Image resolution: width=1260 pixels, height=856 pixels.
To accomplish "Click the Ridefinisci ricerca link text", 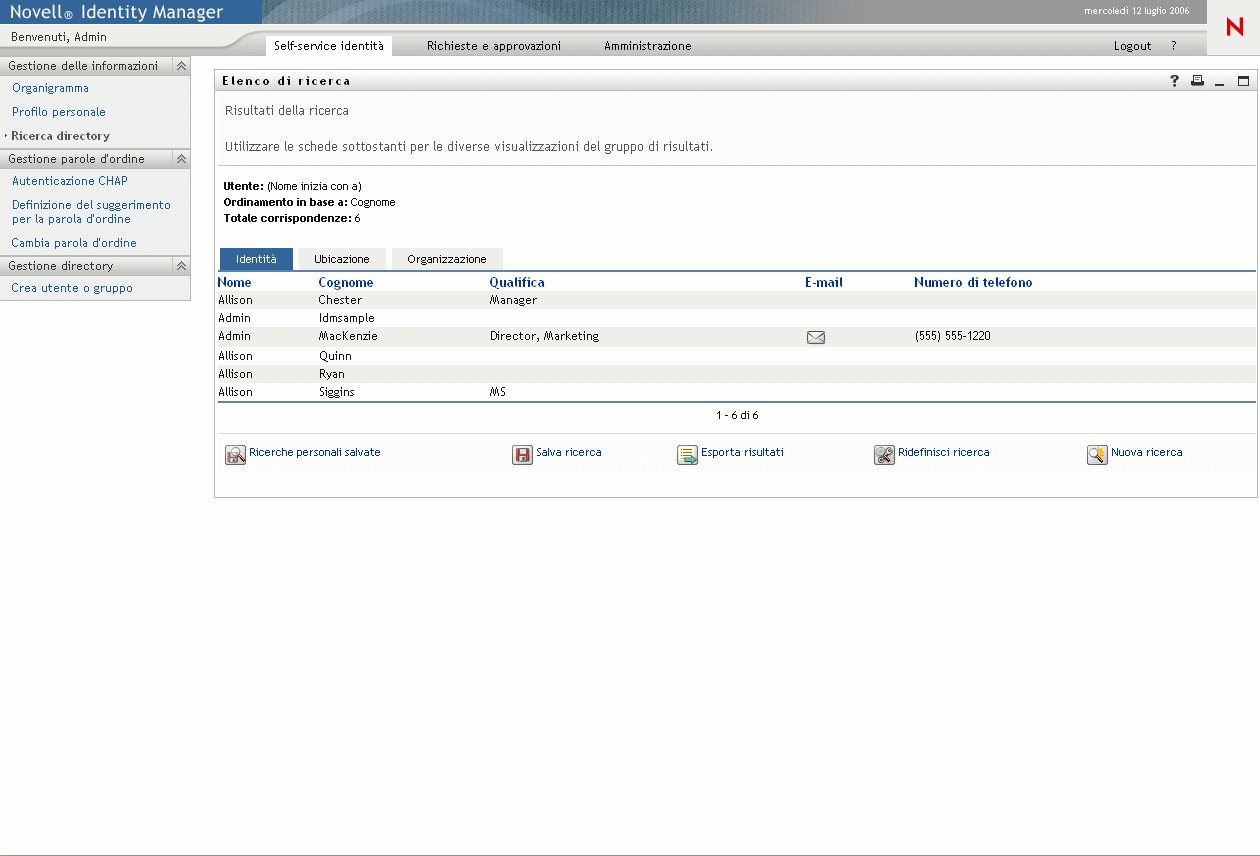I will coord(944,452).
